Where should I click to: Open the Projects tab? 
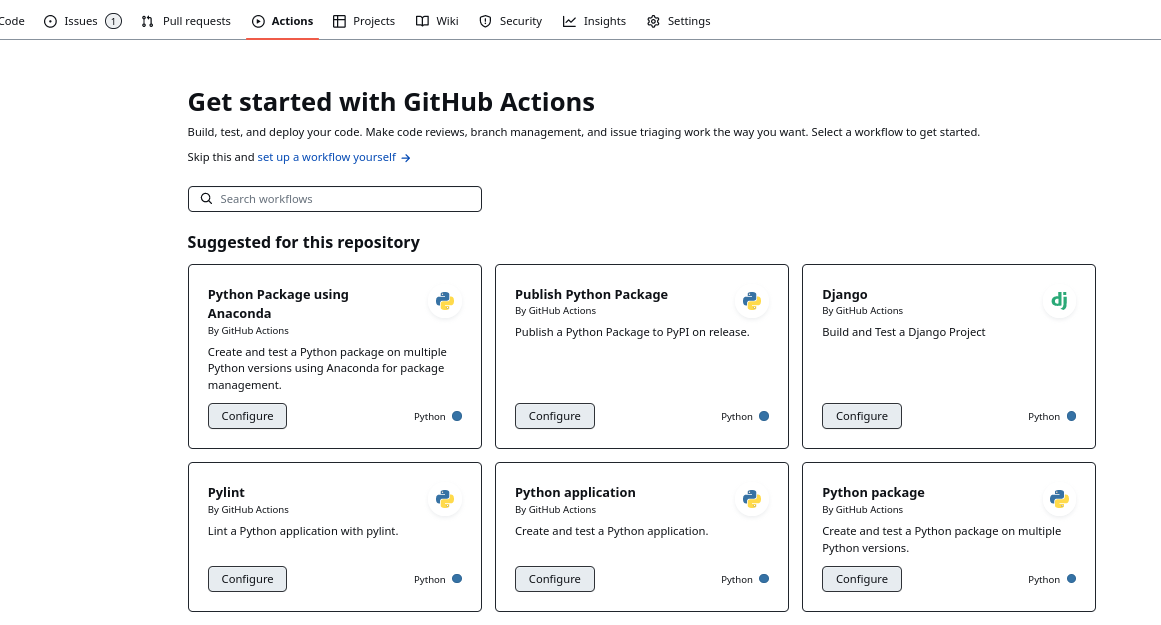(x=363, y=20)
